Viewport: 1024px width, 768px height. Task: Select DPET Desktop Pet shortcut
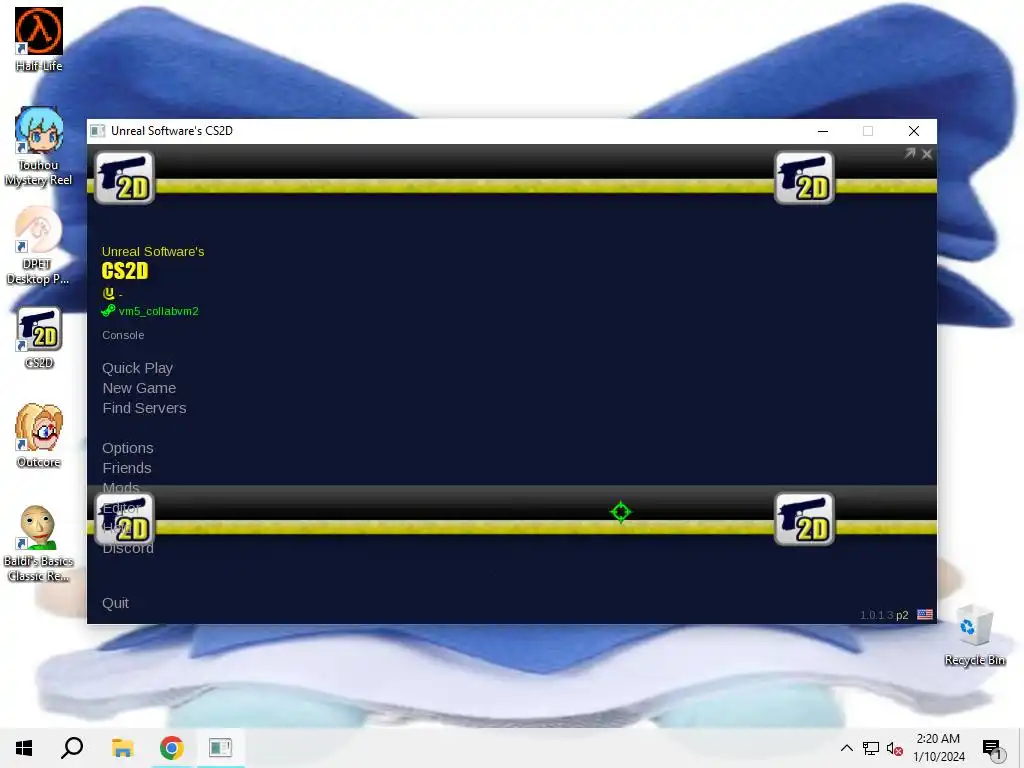38,245
